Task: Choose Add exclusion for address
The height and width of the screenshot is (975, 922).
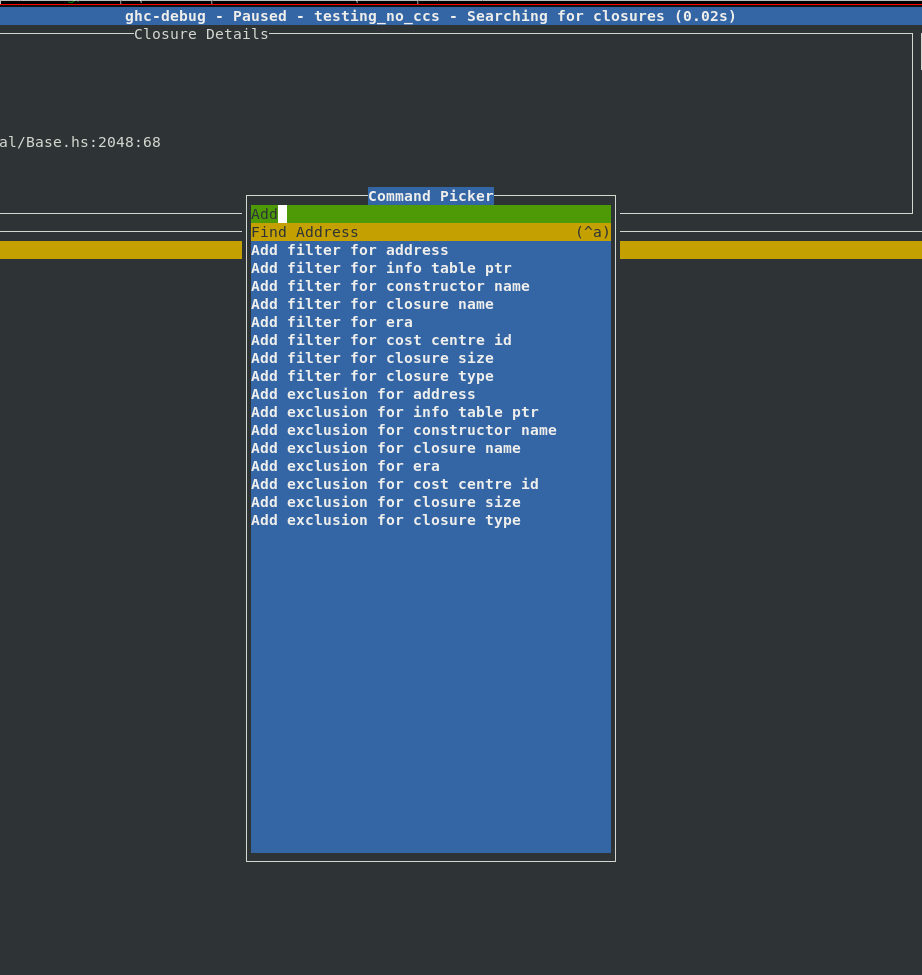Action: pos(363,394)
